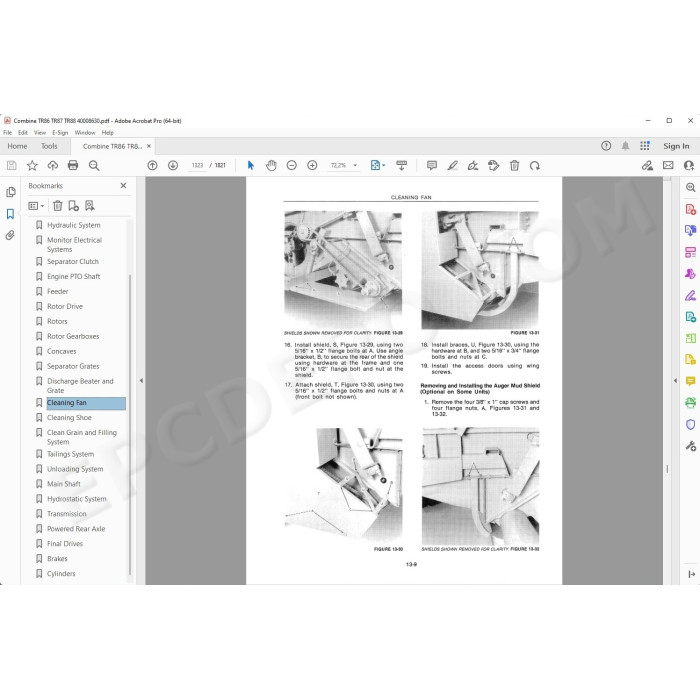Select the Highlight text pen tool

(452, 166)
